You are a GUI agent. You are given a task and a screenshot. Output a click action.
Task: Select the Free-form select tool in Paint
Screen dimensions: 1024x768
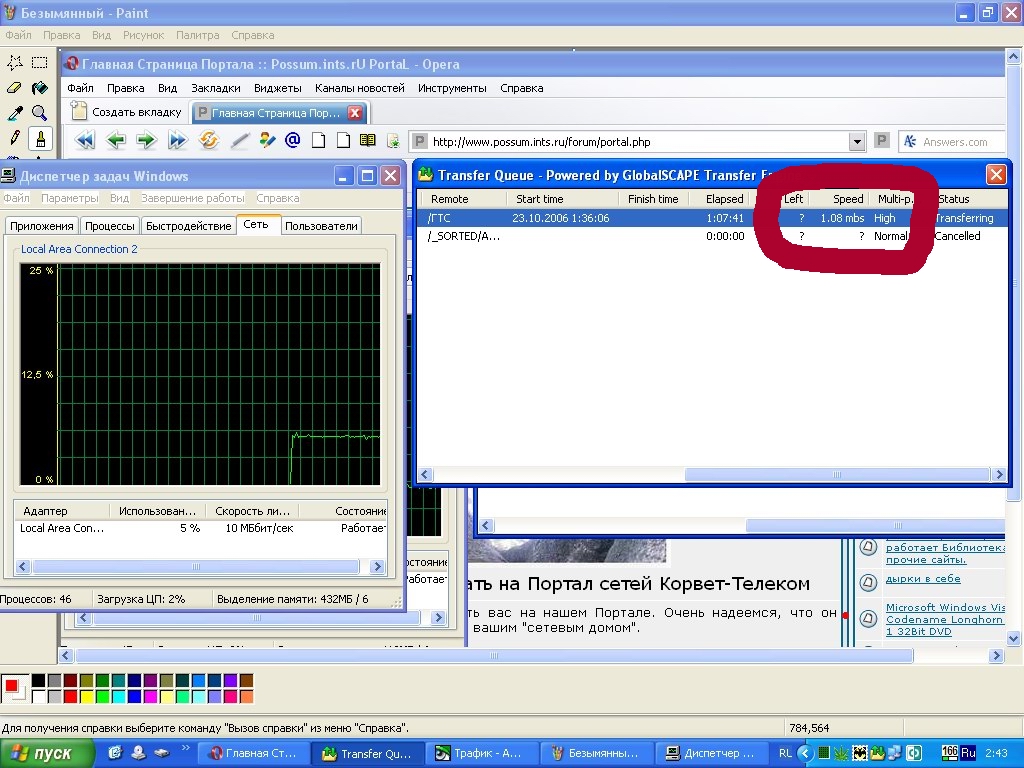(x=15, y=62)
